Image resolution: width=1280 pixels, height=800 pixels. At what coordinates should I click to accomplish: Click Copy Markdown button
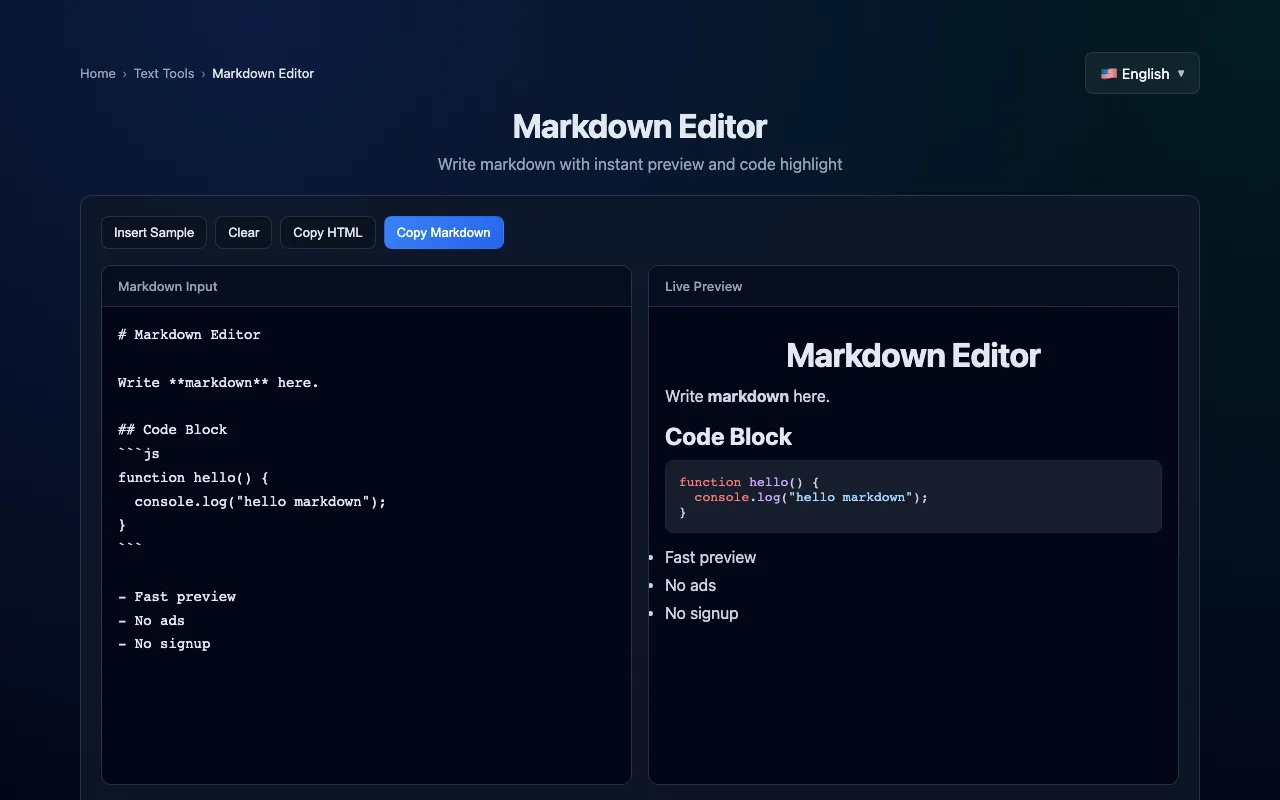(444, 232)
